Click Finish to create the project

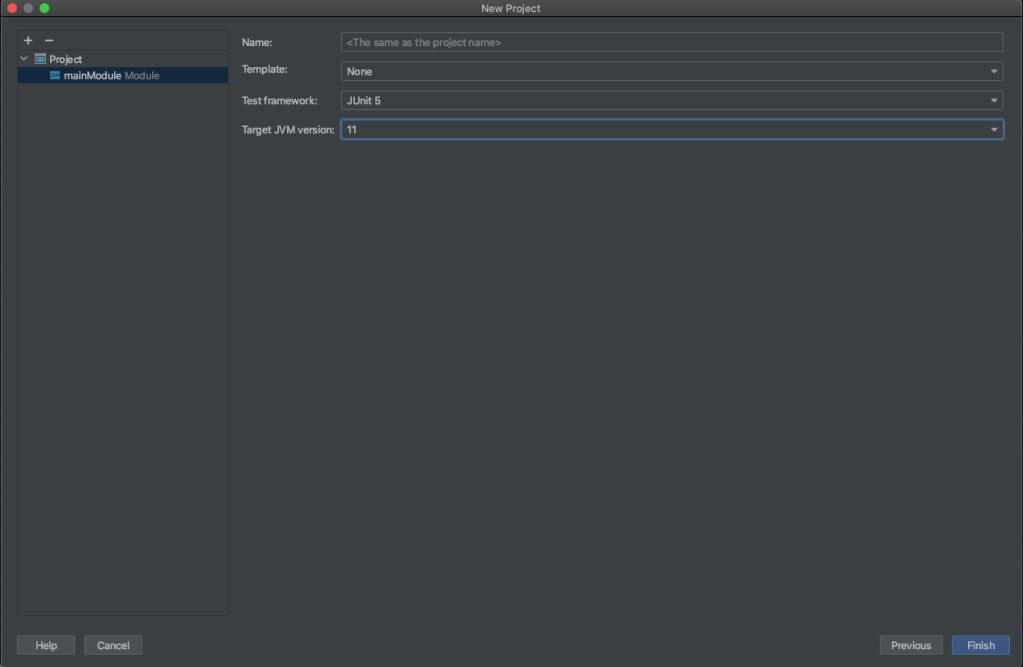pos(980,646)
